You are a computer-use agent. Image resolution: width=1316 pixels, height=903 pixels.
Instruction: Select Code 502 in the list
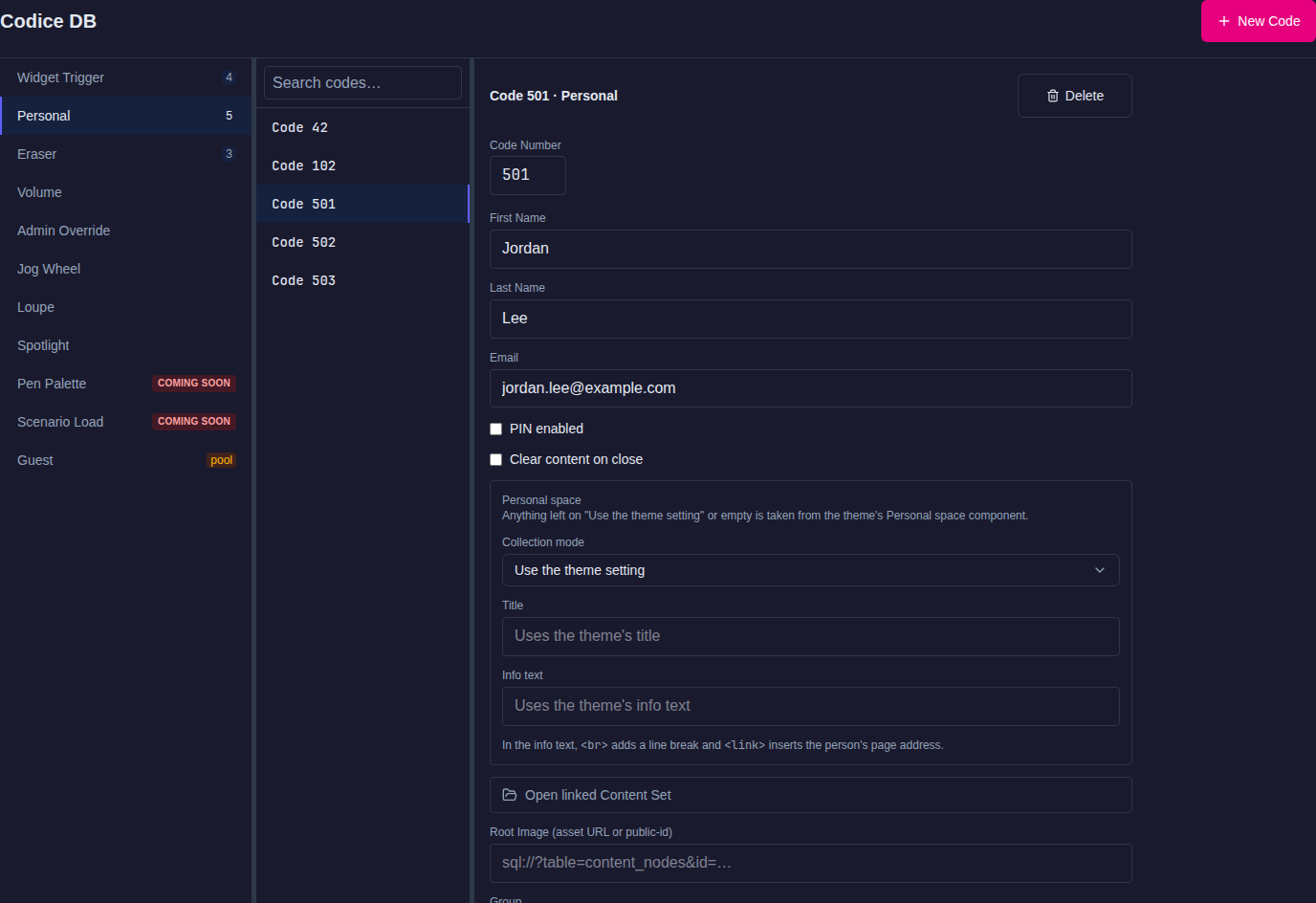[x=362, y=242]
